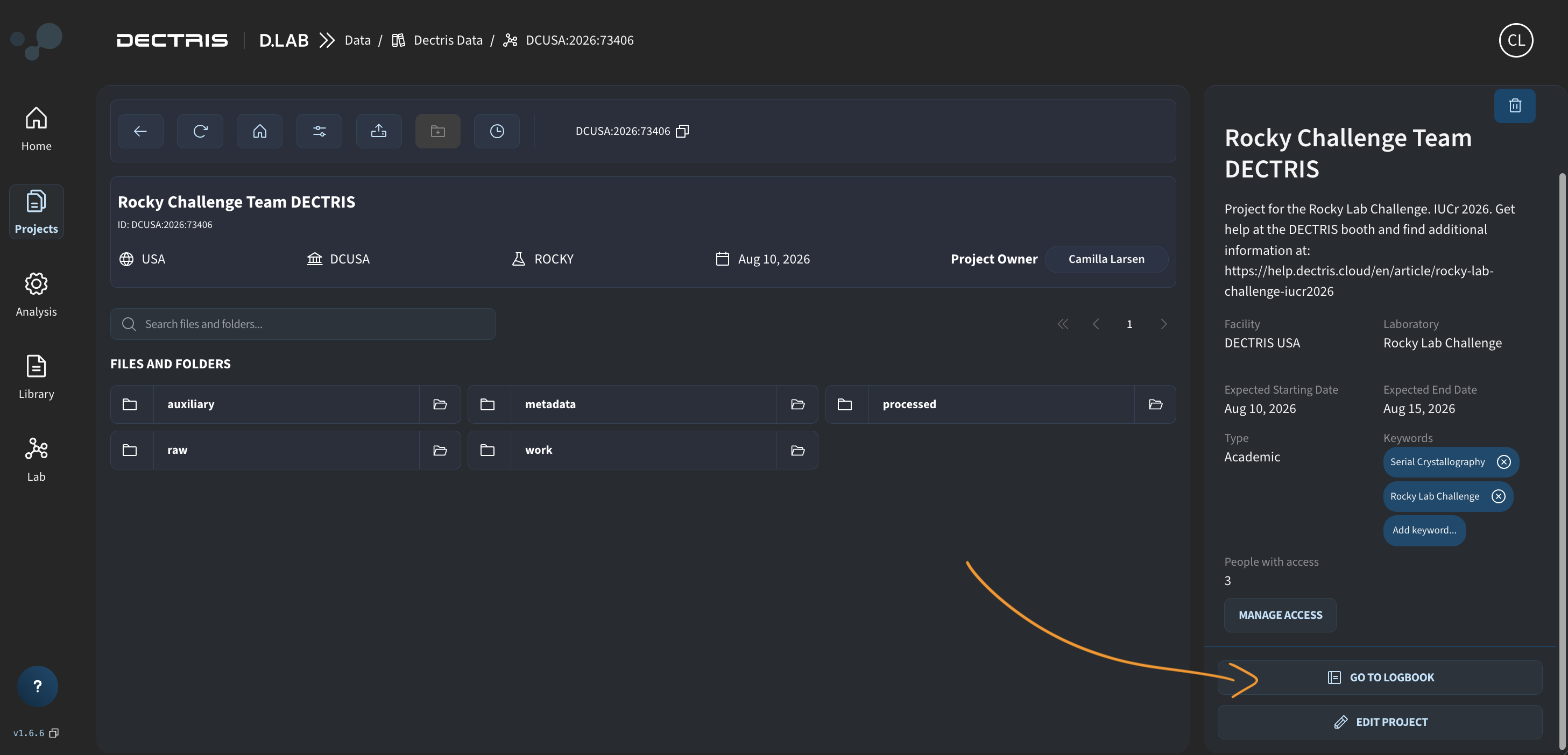The width and height of the screenshot is (1568, 755).
Task: Open the auxiliary folder row
Action: coord(286,404)
